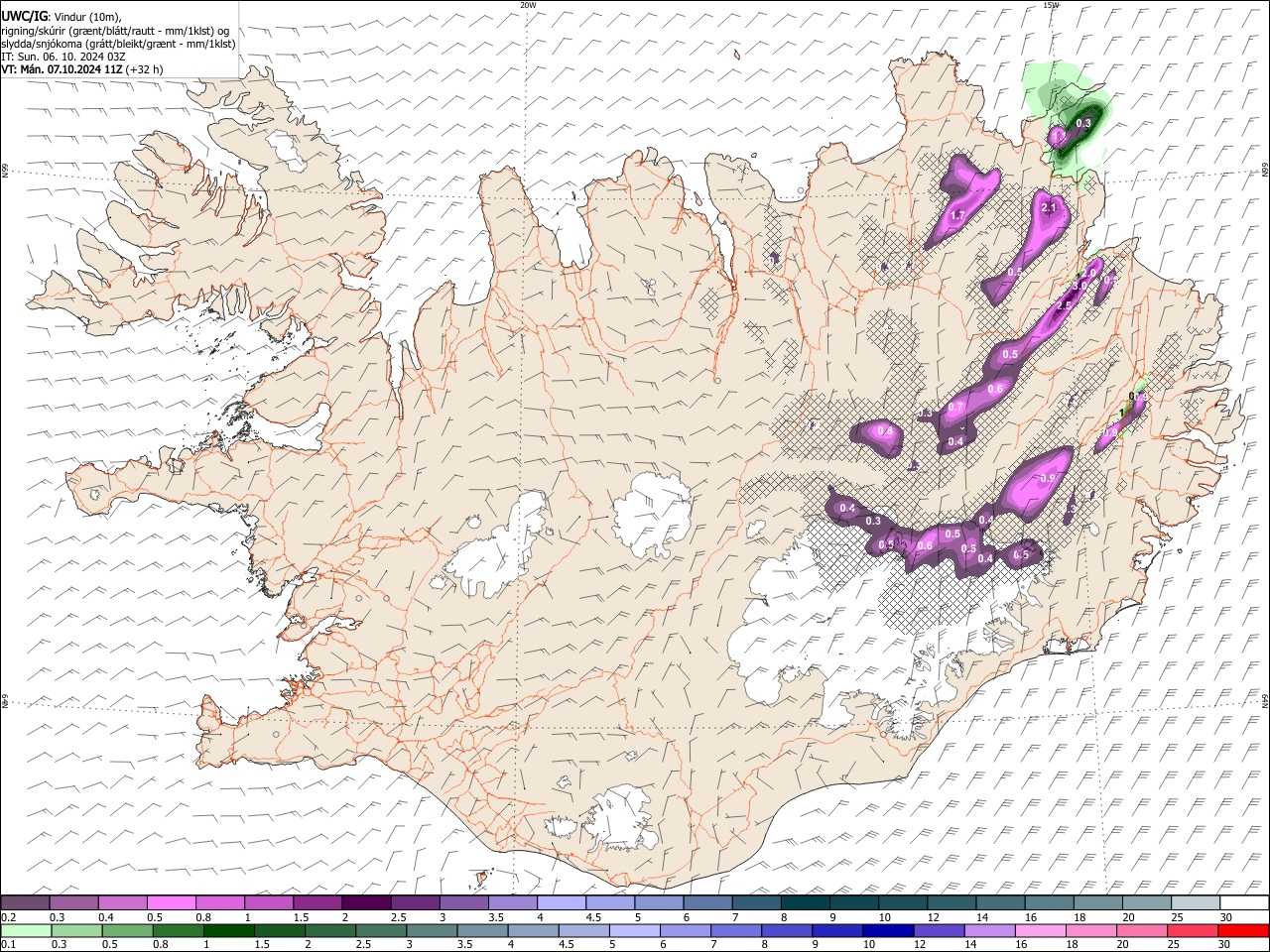Click the Hofsjökull glacier white area in central Iceland
1270x952 pixels.
(653, 513)
